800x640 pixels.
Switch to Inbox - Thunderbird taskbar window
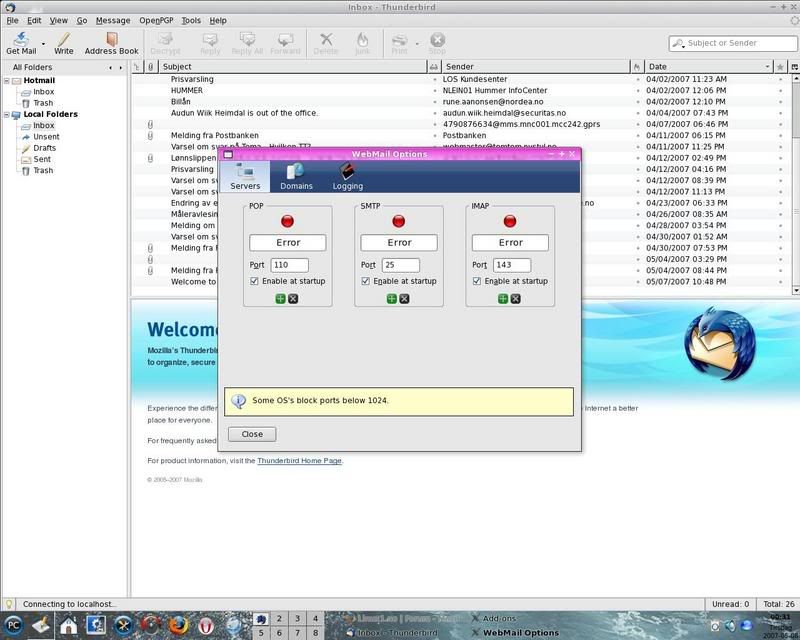pos(392,633)
